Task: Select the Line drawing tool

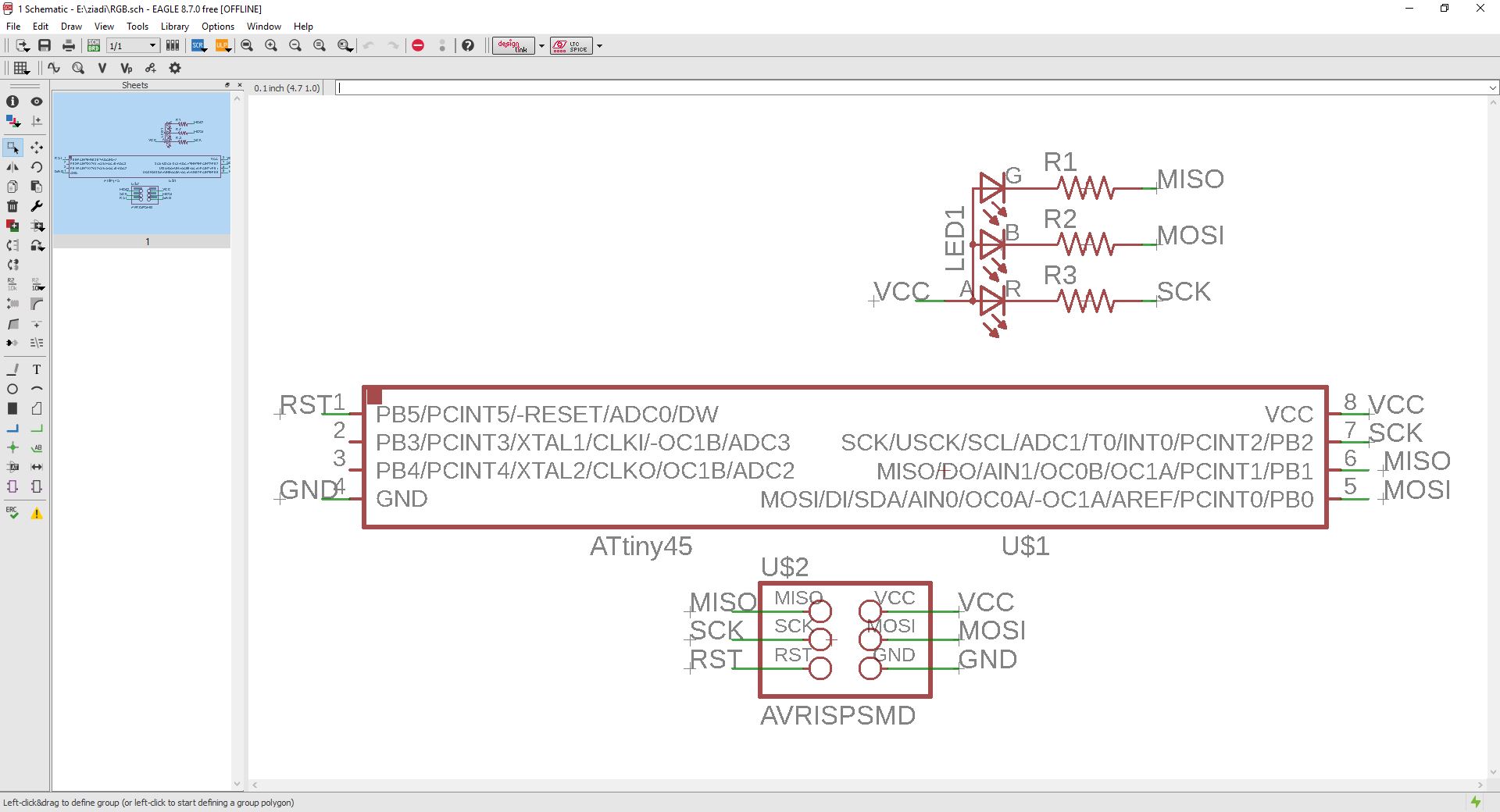Action: click(x=12, y=369)
